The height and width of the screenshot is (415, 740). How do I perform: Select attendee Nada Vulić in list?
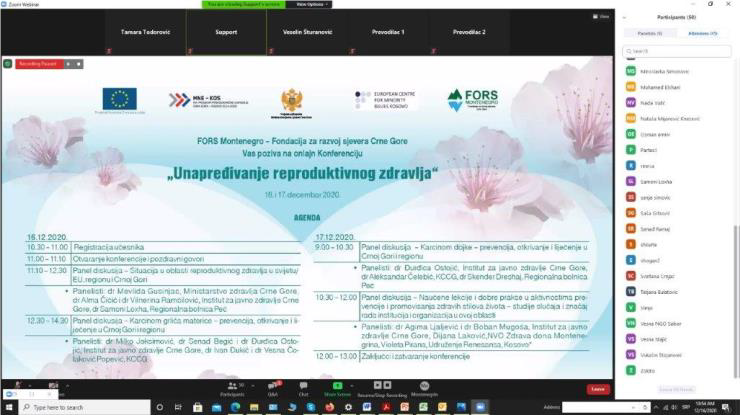click(x=678, y=103)
